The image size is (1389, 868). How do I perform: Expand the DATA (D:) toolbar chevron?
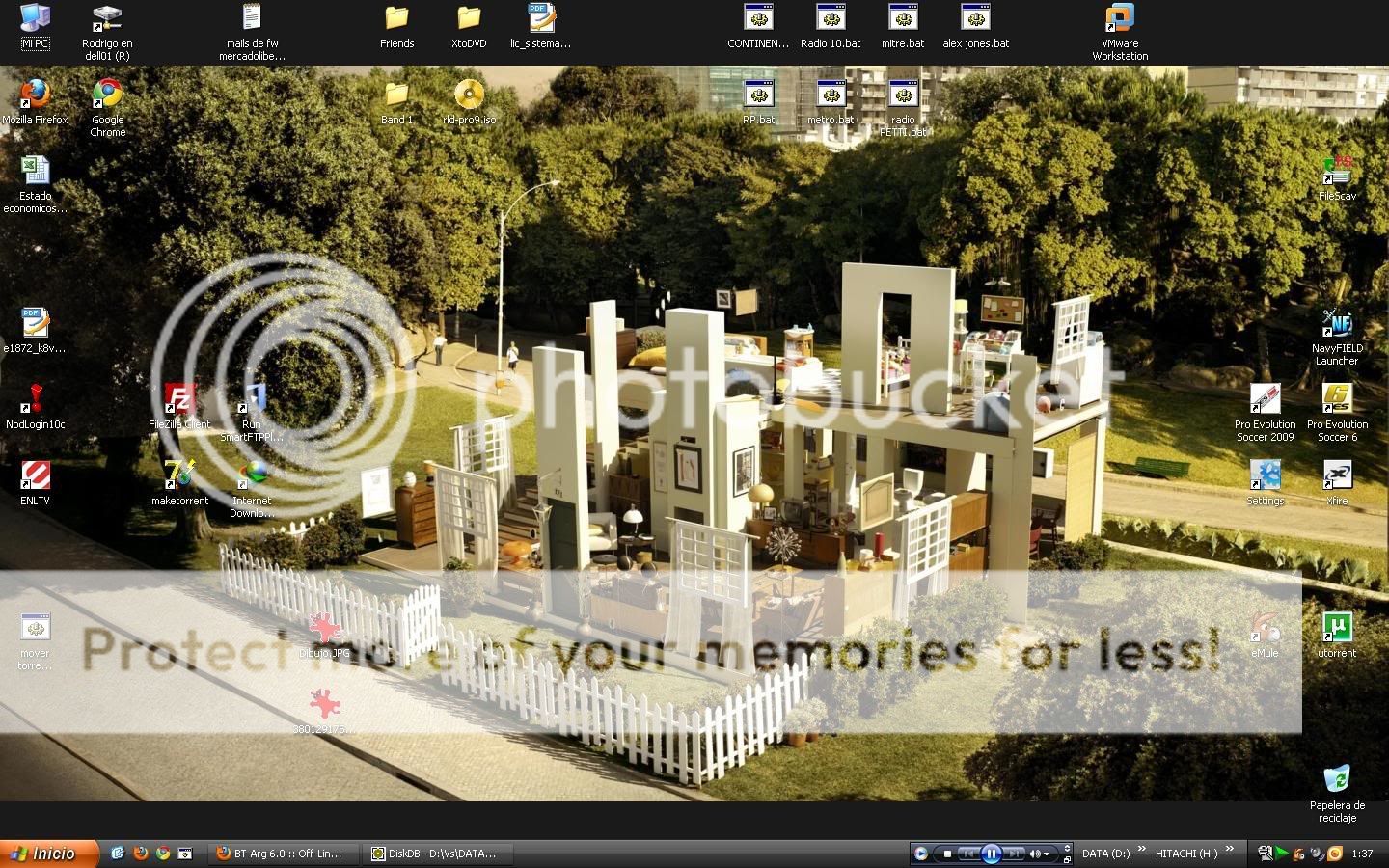tap(1142, 850)
